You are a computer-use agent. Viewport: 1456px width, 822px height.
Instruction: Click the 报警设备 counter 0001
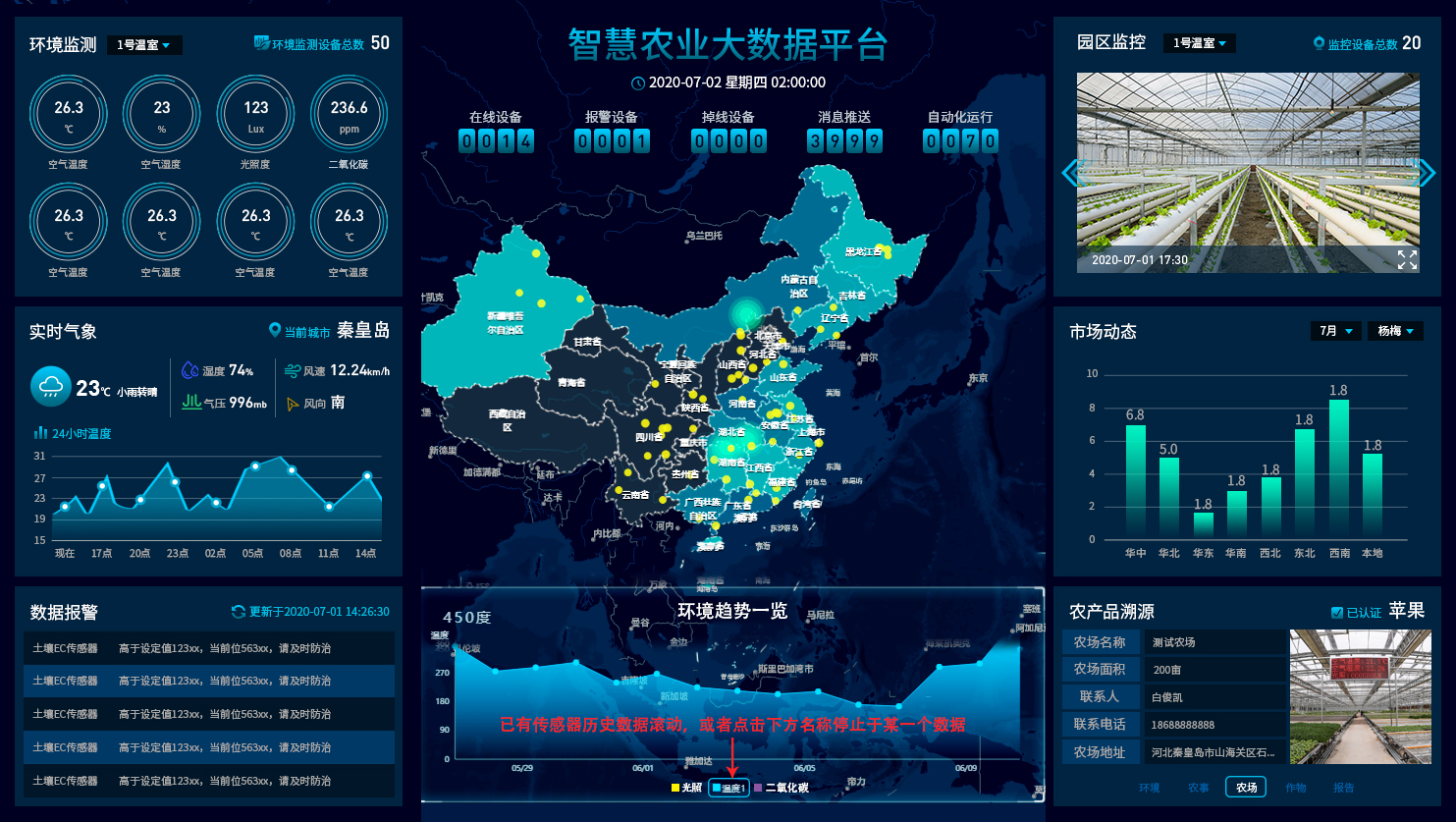pos(613,141)
